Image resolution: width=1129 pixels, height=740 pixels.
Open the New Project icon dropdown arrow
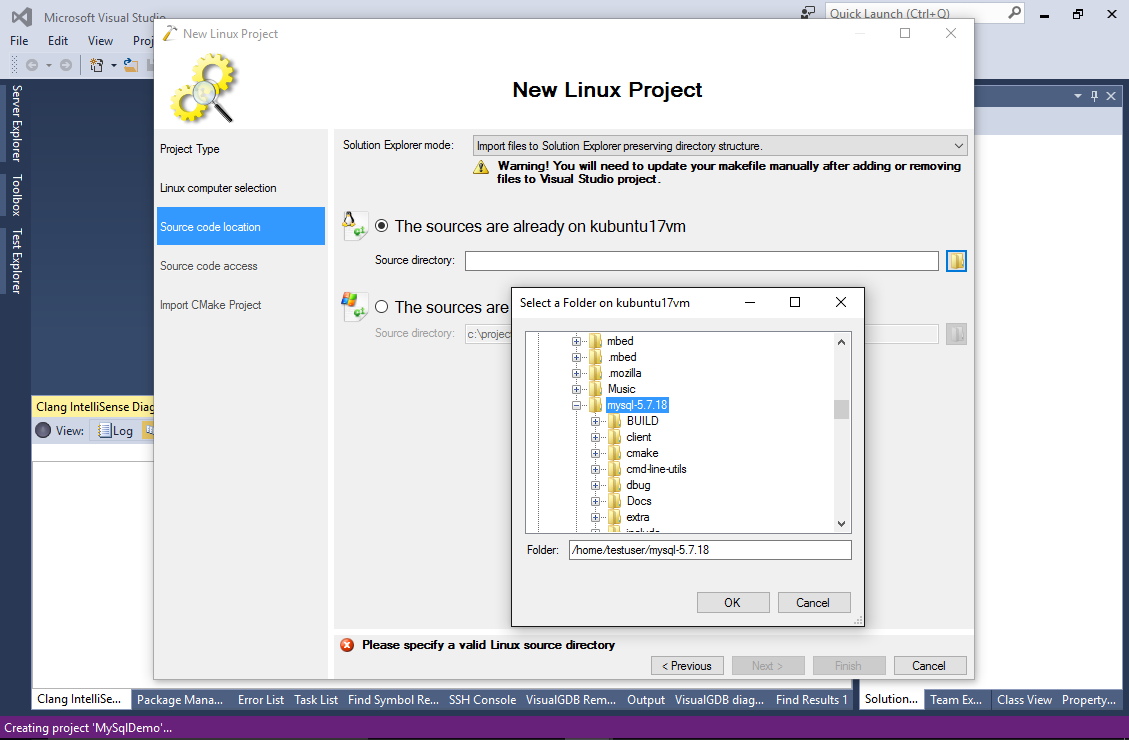click(x=113, y=66)
